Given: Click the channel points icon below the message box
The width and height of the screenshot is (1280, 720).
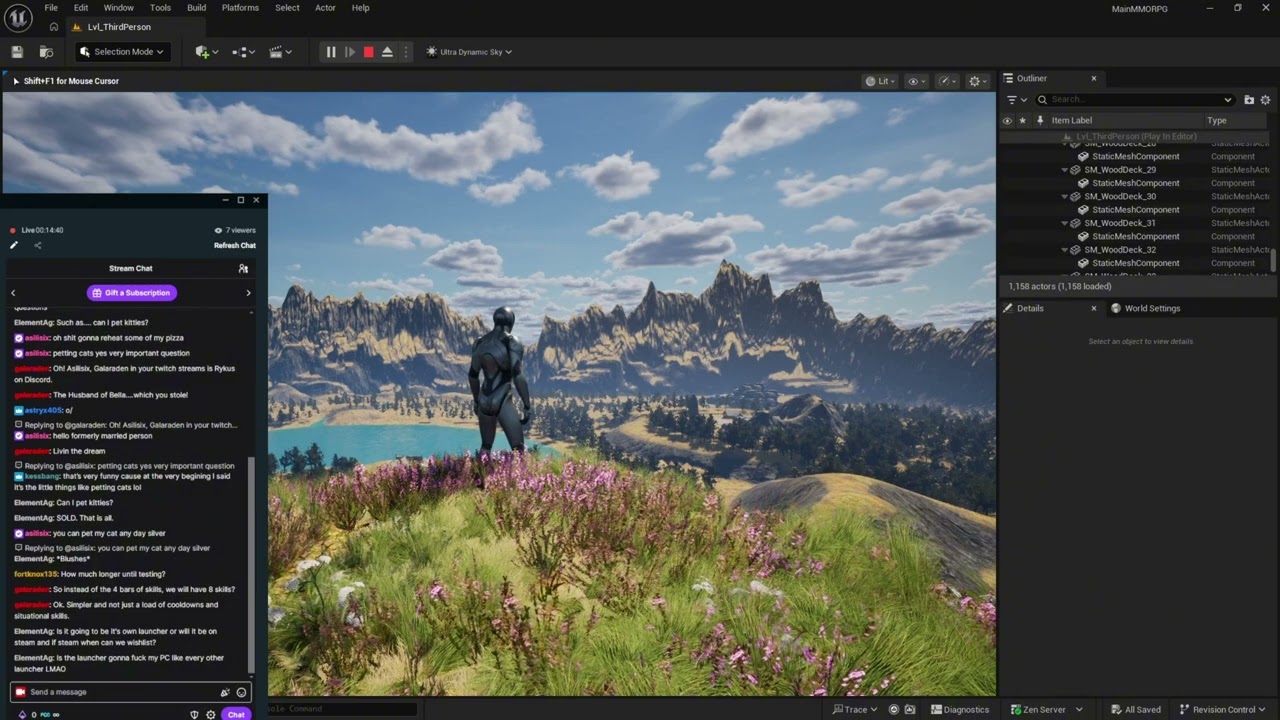Looking at the screenshot, I should 22,714.
